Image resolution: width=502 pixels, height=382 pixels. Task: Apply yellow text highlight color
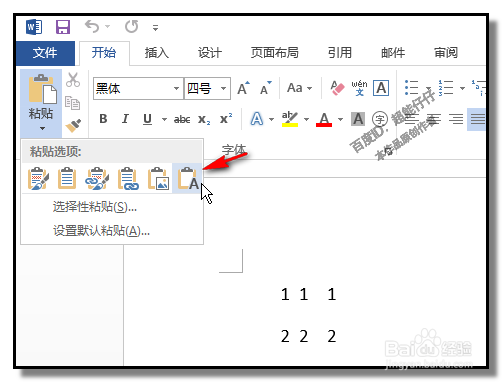(290, 119)
